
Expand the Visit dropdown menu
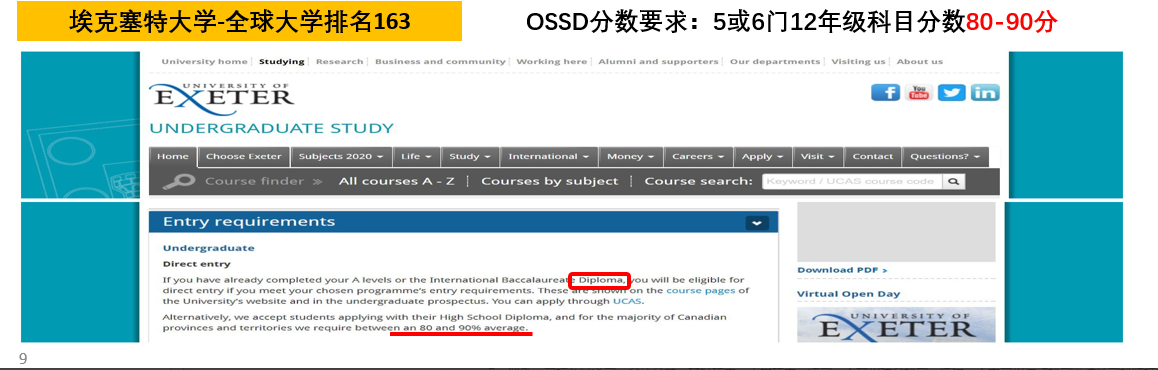tap(818, 157)
